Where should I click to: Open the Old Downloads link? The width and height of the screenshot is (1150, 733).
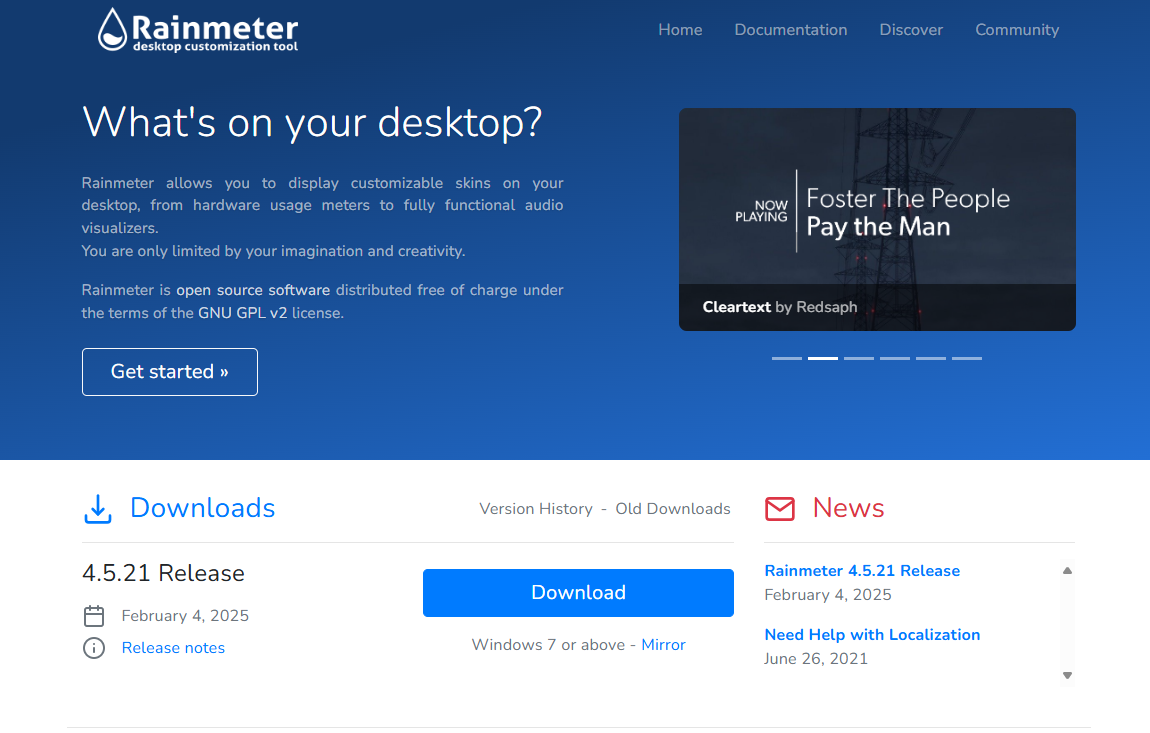[x=673, y=509]
